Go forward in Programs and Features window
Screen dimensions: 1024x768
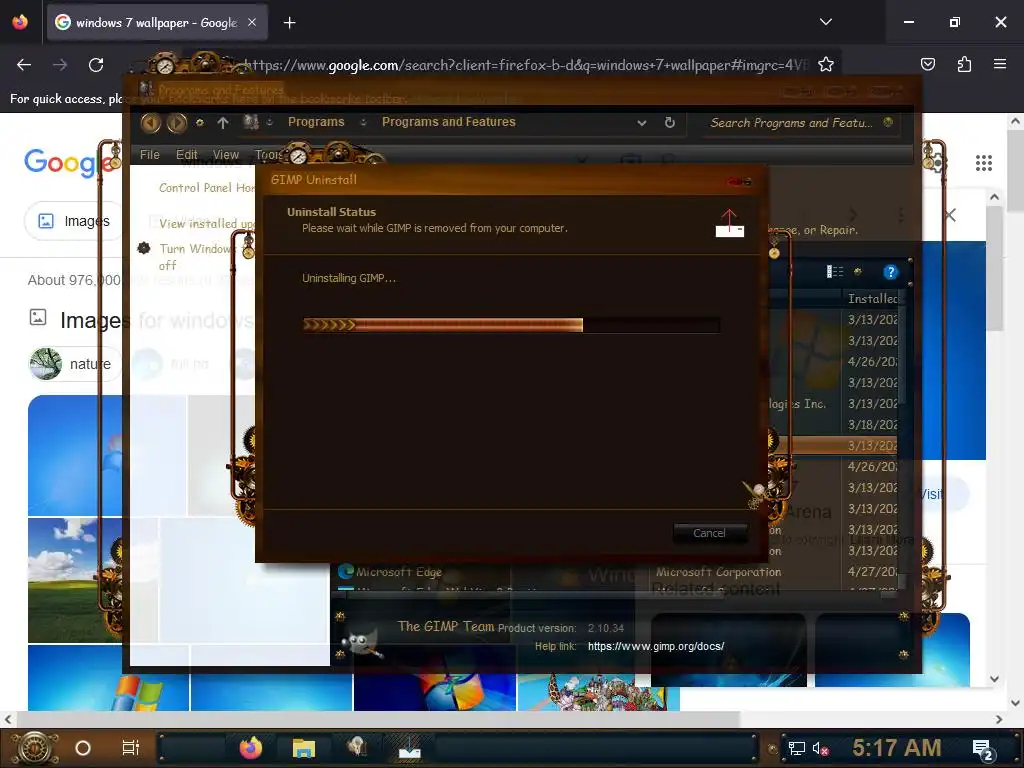(x=176, y=123)
